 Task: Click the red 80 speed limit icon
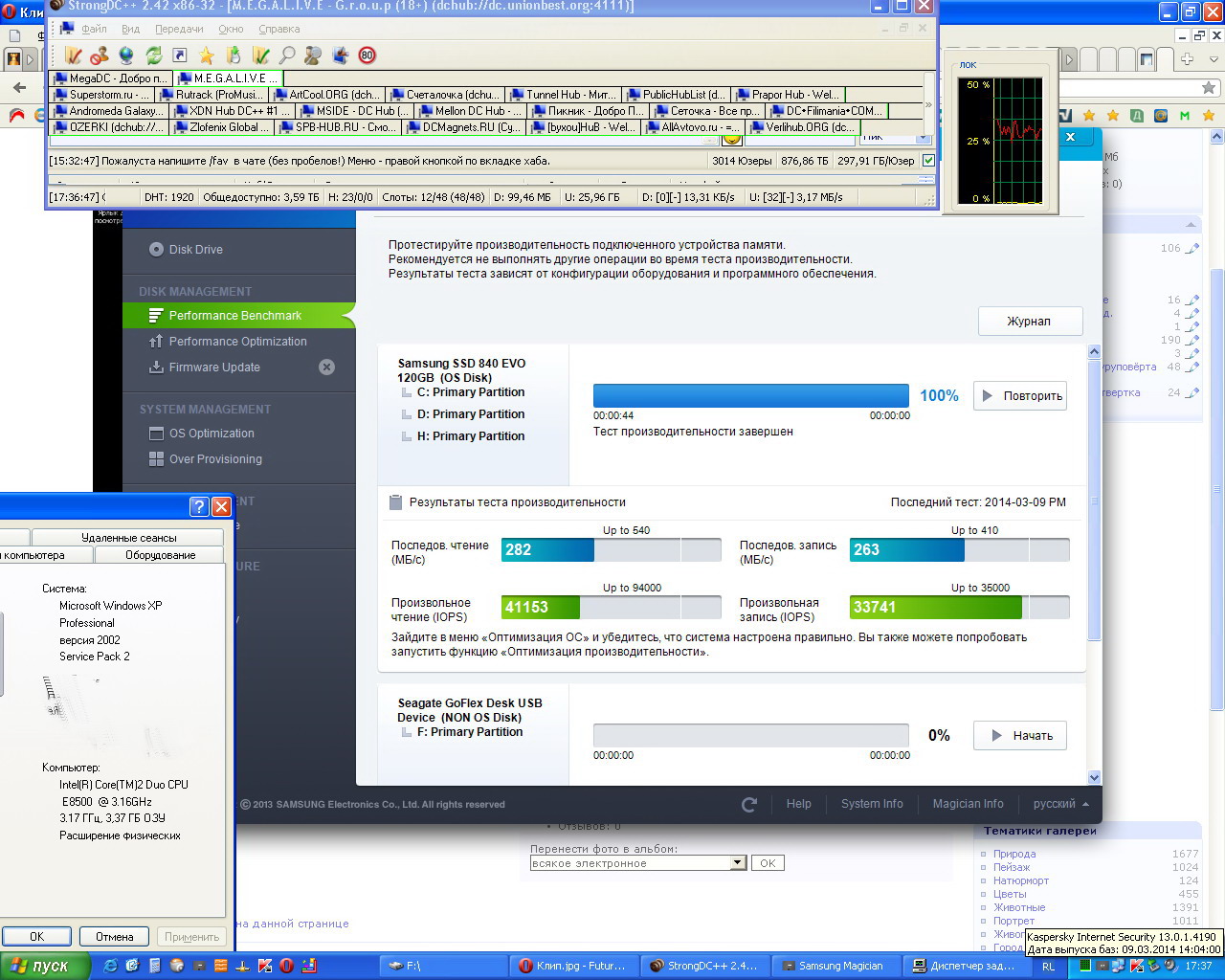367,56
